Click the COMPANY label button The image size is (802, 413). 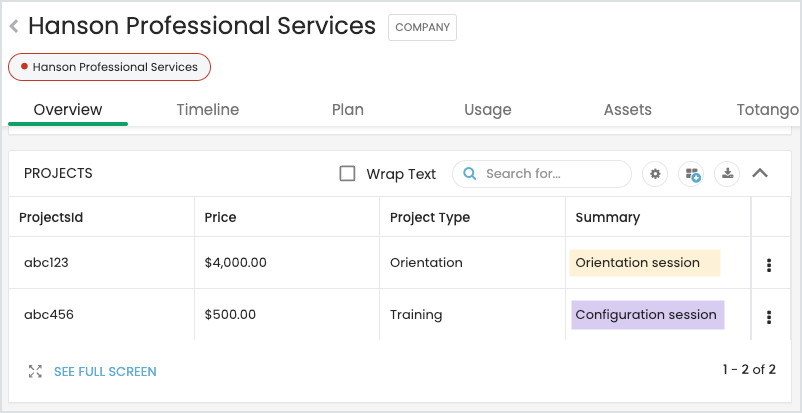pos(422,27)
